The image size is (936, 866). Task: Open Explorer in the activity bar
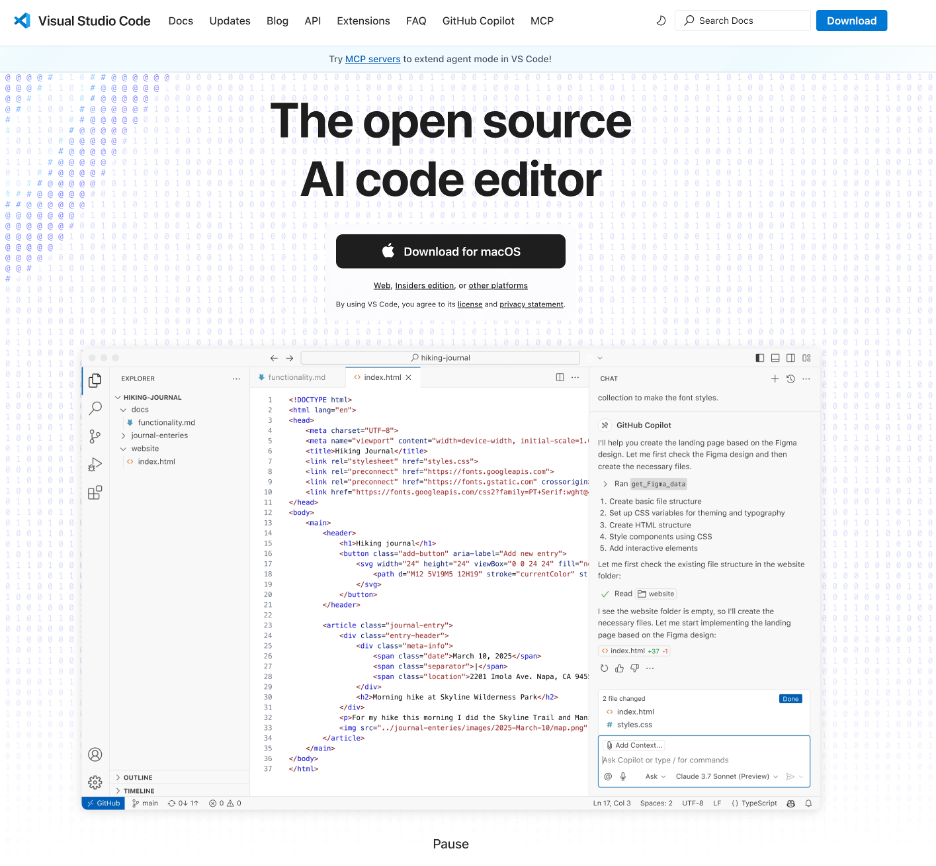95,380
